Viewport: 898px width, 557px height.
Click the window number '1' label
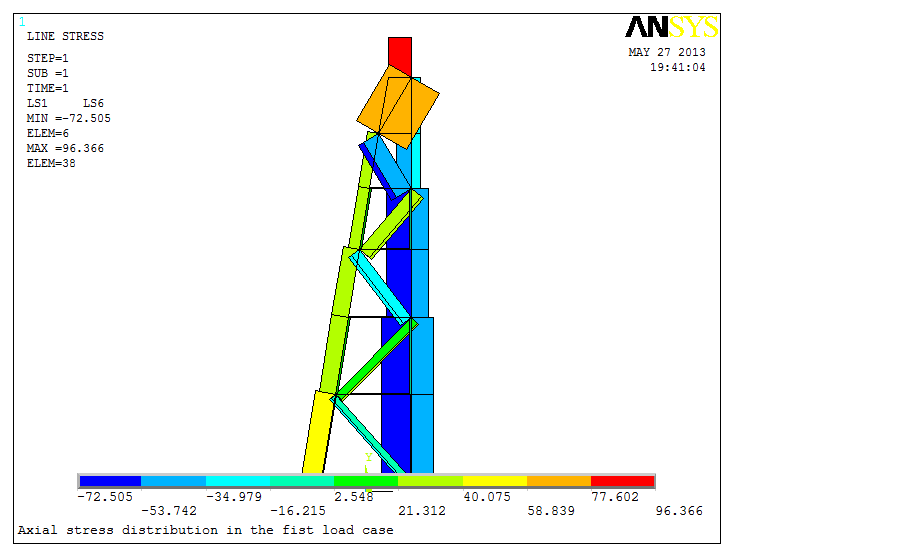[22, 22]
